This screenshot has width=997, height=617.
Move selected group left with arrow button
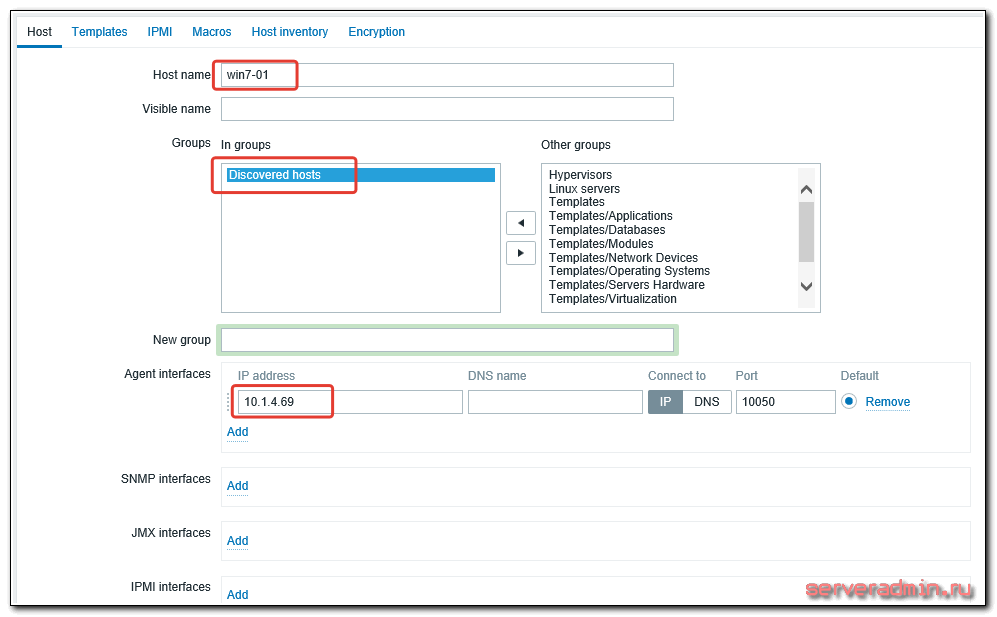(x=520, y=222)
